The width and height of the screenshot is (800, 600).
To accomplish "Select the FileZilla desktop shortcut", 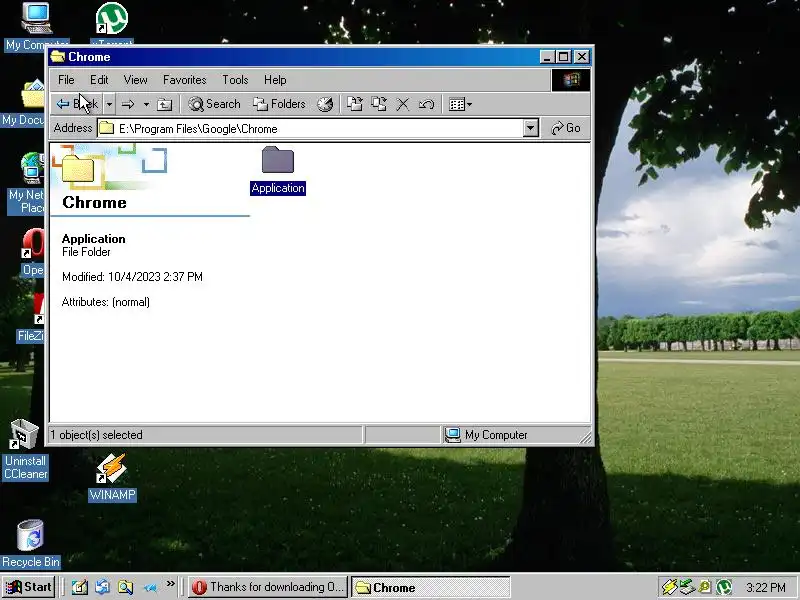I will pyautogui.click(x=31, y=318).
